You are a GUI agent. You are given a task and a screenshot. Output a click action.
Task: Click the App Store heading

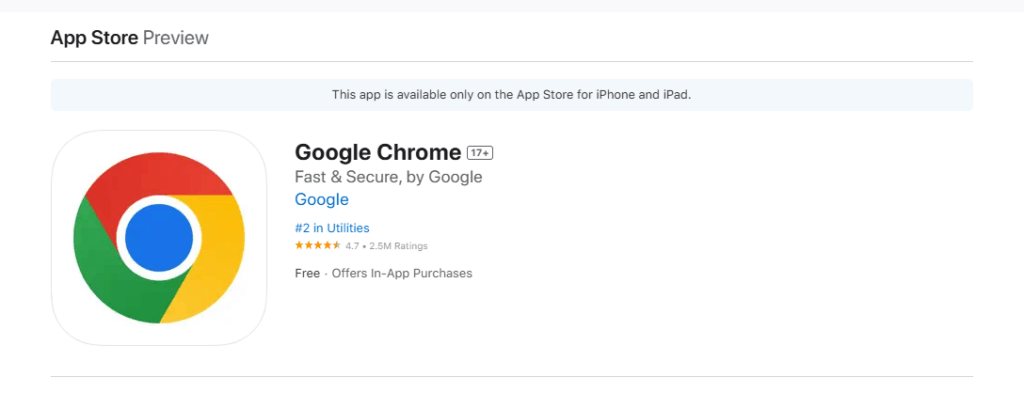[x=95, y=38]
